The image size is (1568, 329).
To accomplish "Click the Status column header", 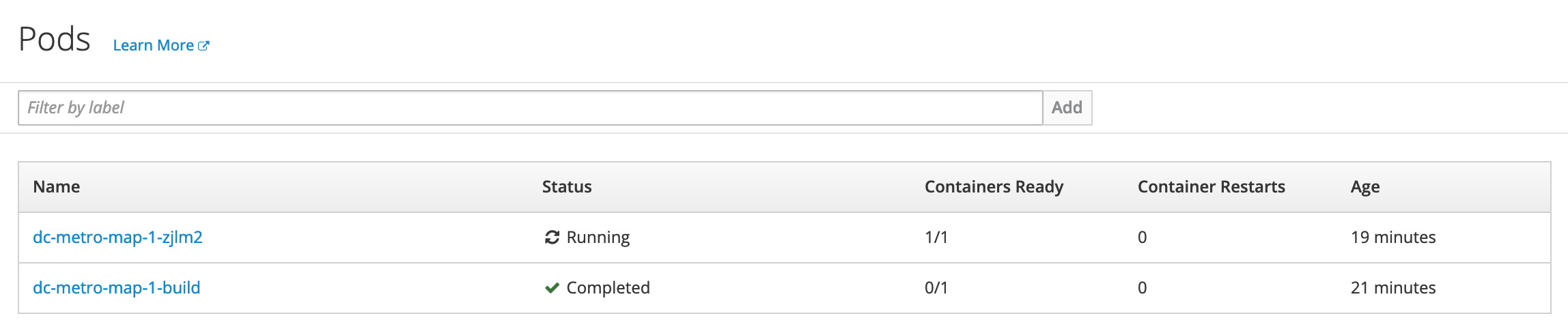I will point(567,187).
